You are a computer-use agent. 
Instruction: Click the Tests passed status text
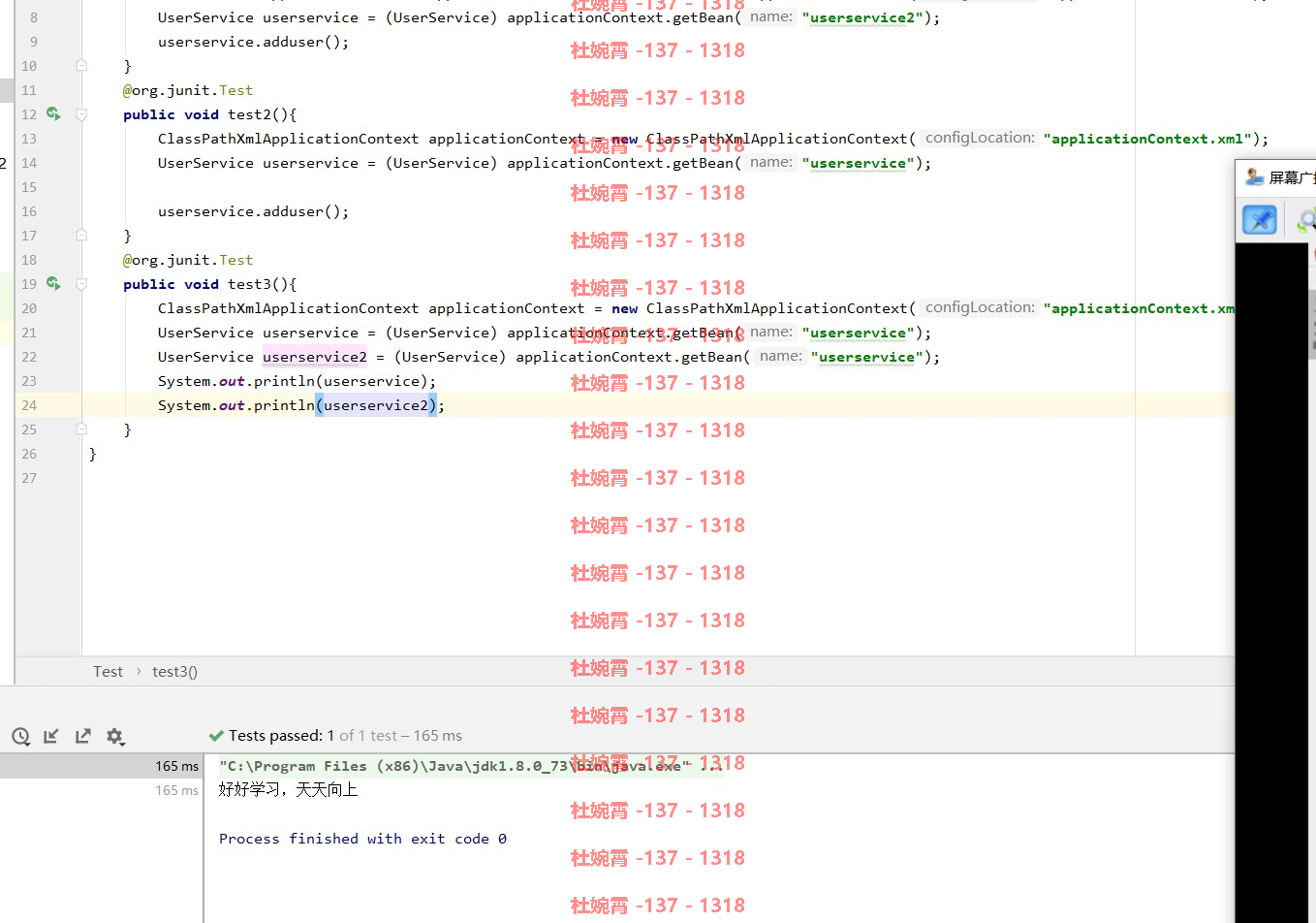tap(335, 736)
